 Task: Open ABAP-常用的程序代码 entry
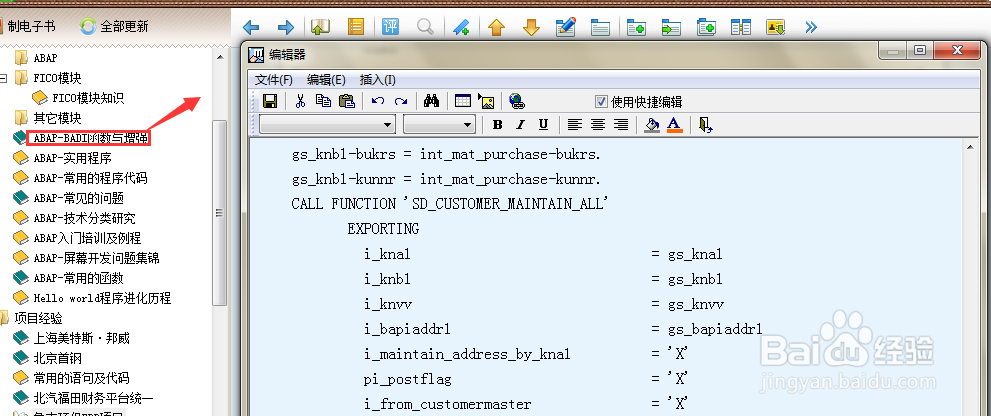90,178
